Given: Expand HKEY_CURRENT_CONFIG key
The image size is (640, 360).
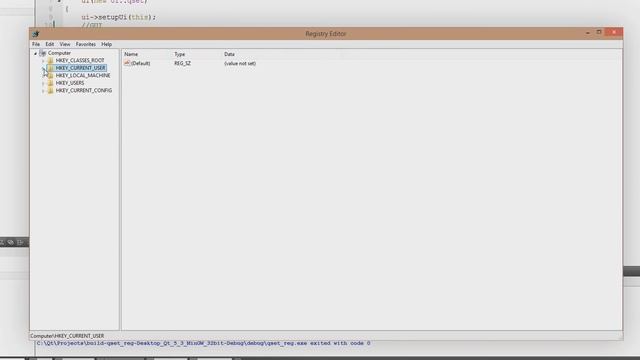Looking at the screenshot, I should point(43,91).
